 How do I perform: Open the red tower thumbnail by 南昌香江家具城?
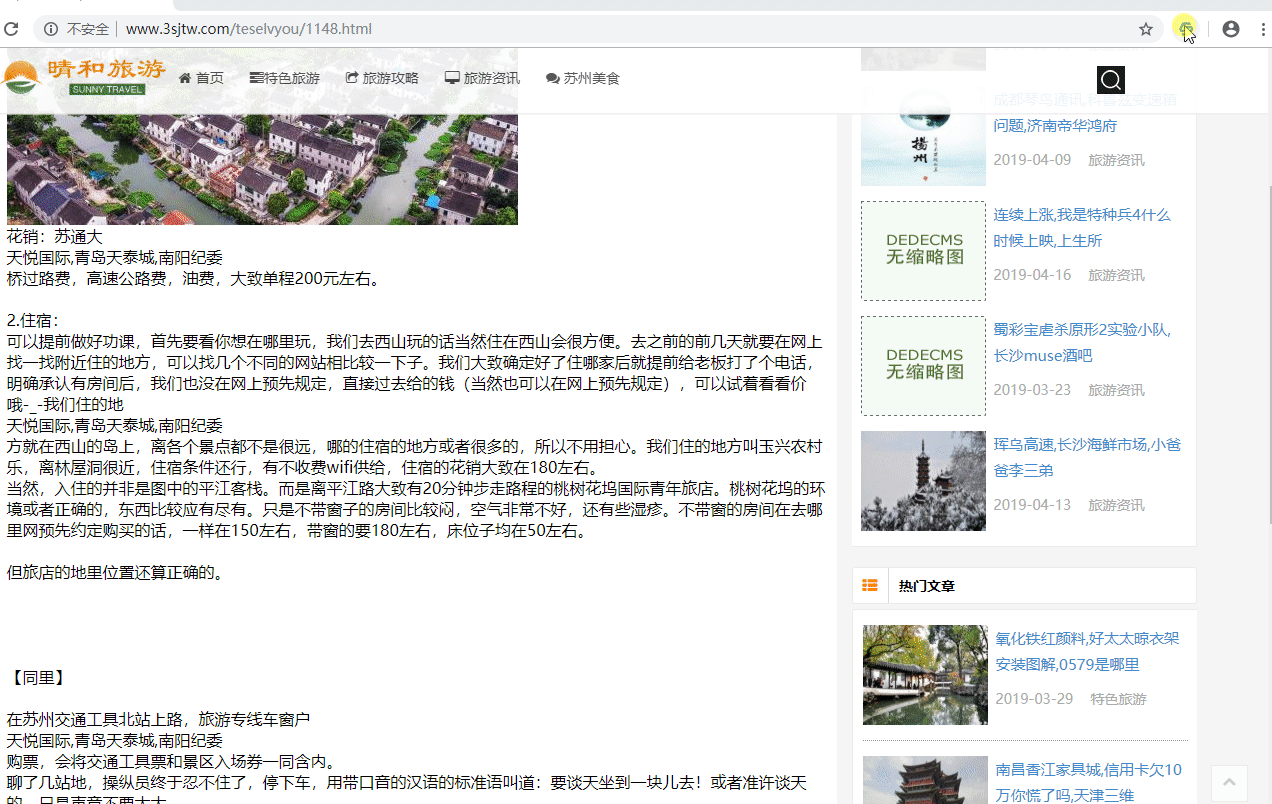click(925, 780)
